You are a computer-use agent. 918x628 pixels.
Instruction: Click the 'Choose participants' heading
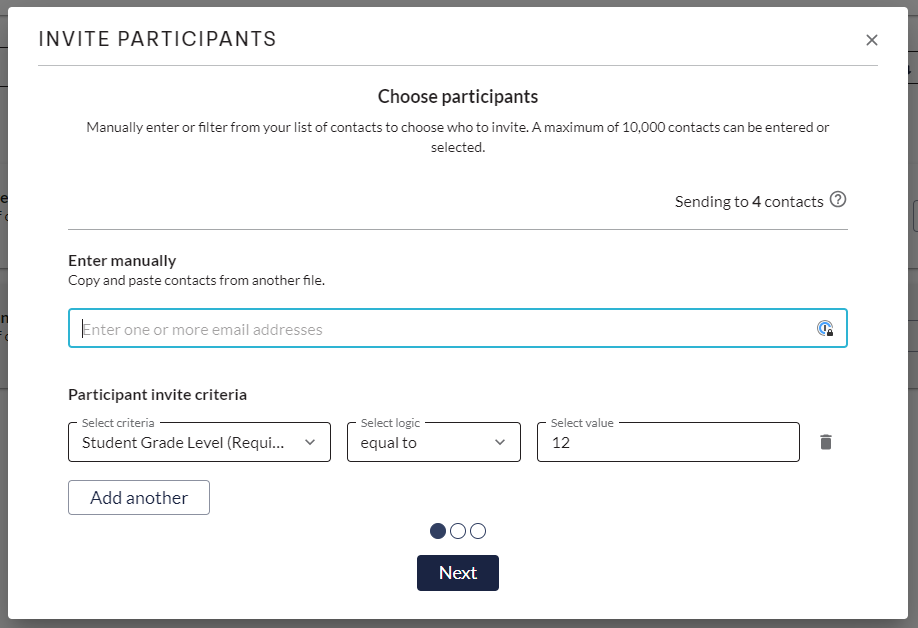coord(458,96)
